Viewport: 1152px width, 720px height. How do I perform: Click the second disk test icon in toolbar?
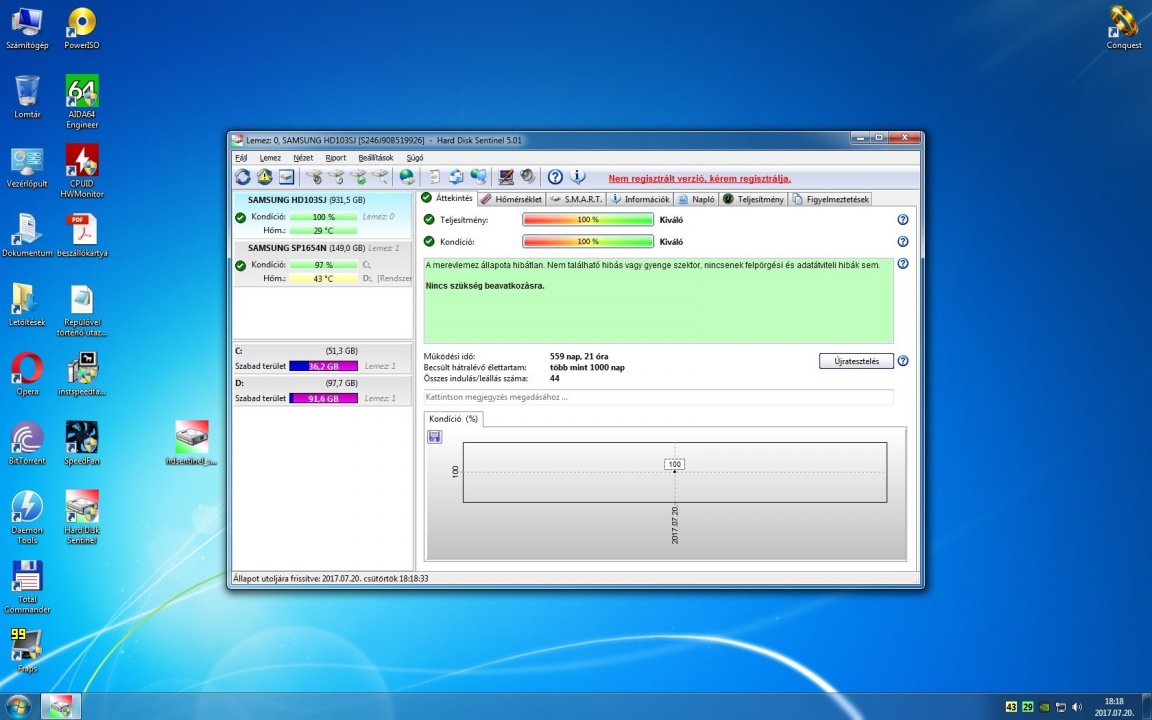click(x=336, y=177)
